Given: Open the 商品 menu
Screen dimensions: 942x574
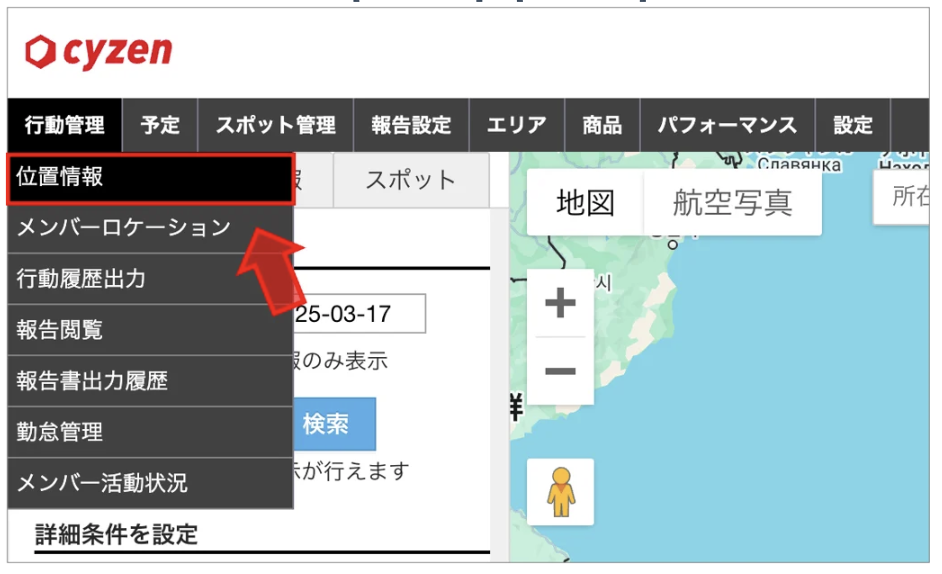Looking at the screenshot, I should coord(602,125).
